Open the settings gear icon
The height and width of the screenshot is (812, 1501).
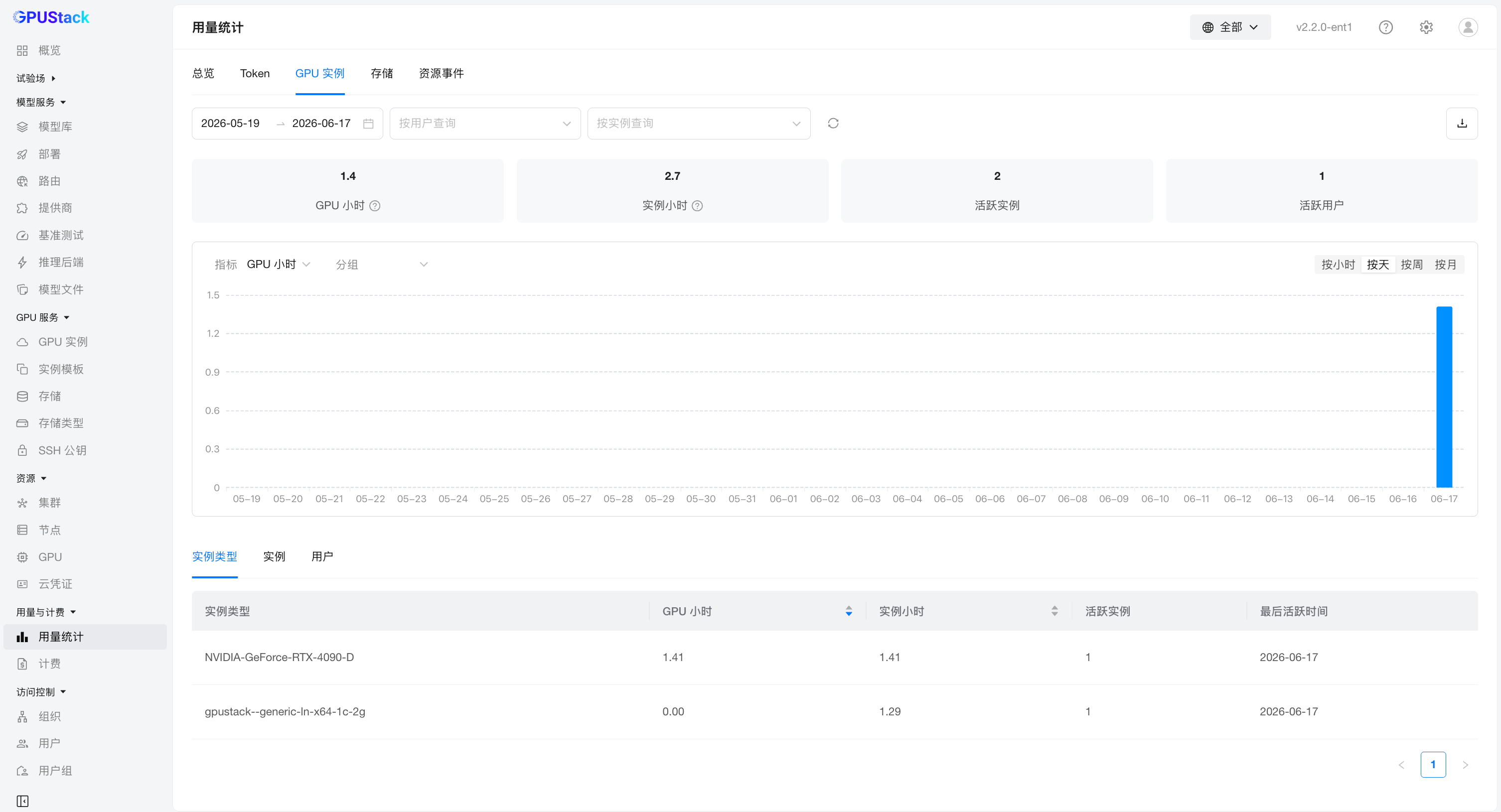click(x=1426, y=27)
